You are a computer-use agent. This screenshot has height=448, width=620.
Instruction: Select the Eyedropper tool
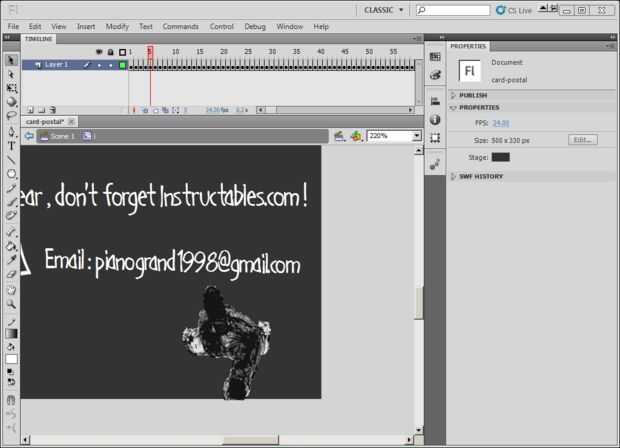coord(11,260)
